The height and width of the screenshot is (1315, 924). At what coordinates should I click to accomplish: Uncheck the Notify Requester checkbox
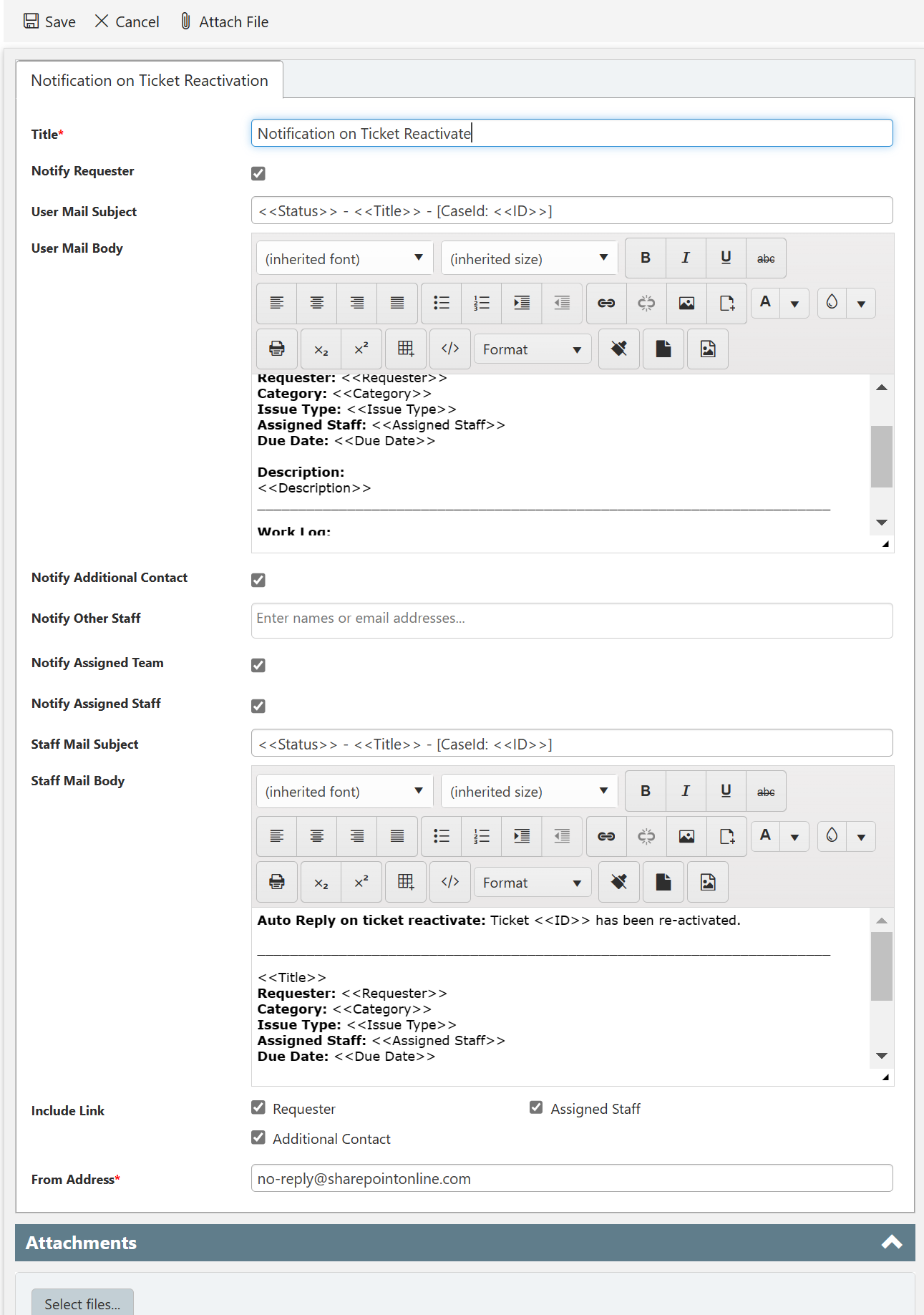pyautogui.click(x=258, y=173)
